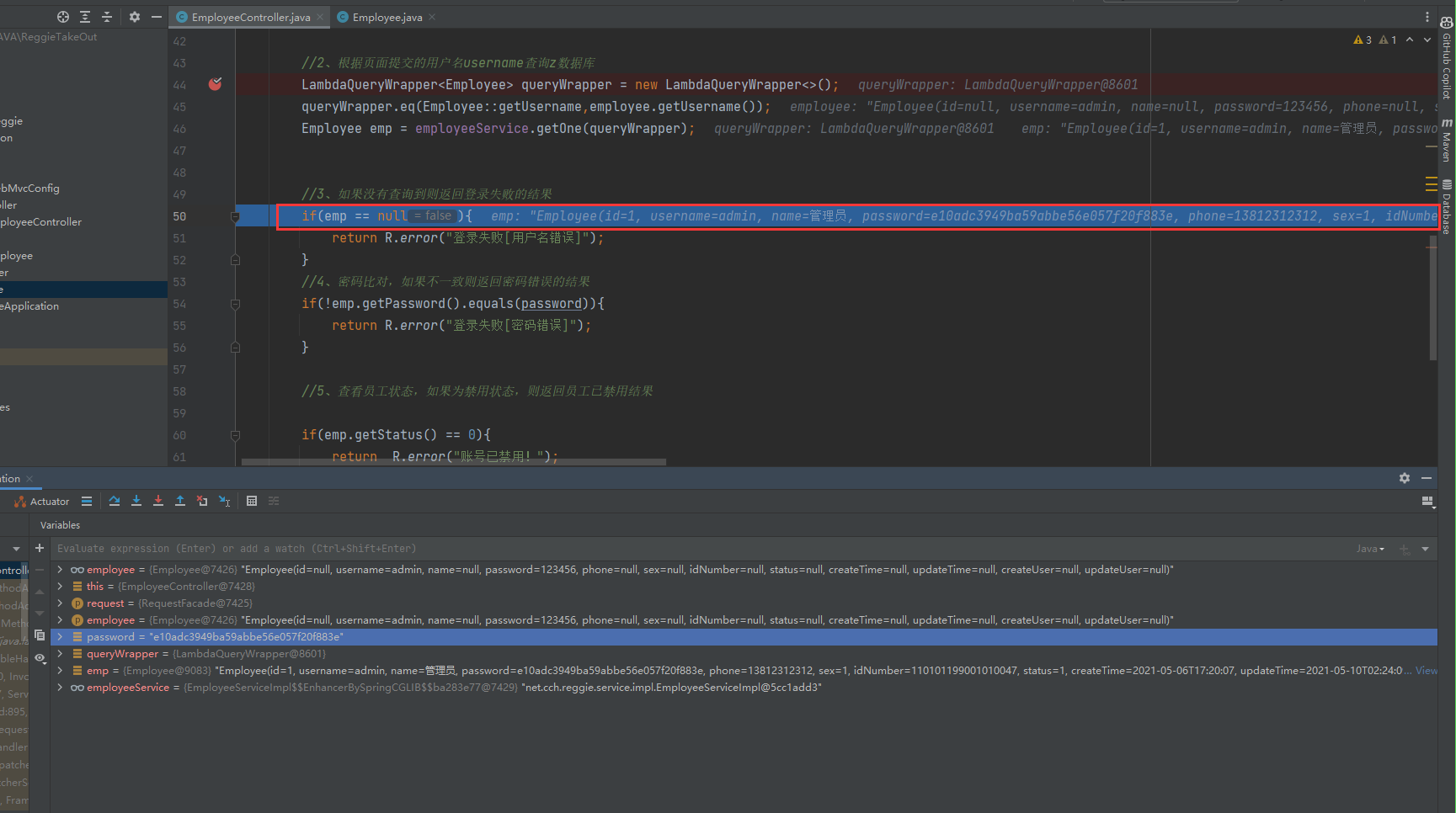Image resolution: width=1456 pixels, height=813 pixels.
Task: Expand the queryWrapper variable node
Action: click(x=60, y=654)
